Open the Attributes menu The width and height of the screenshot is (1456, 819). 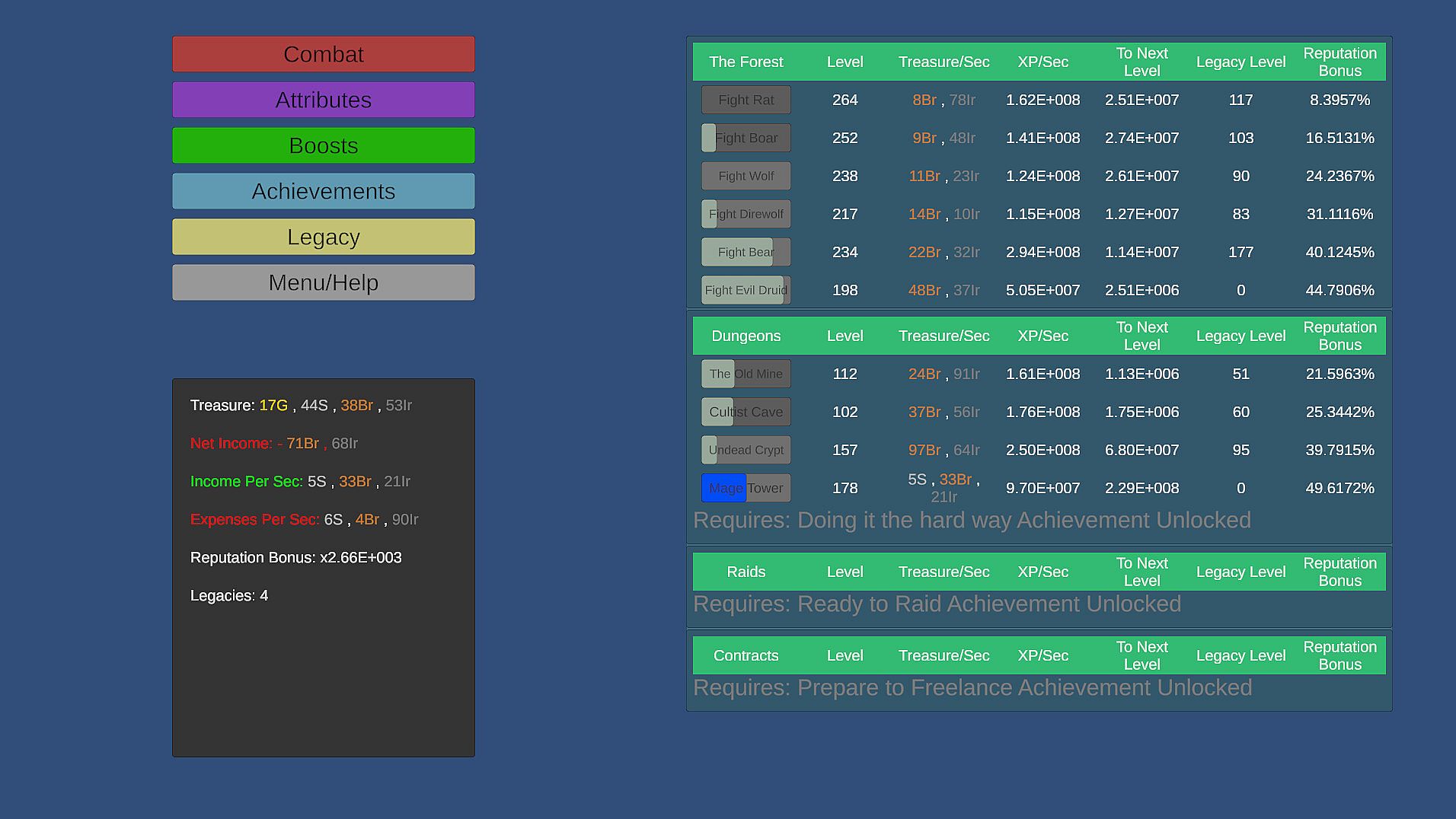tap(323, 100)
